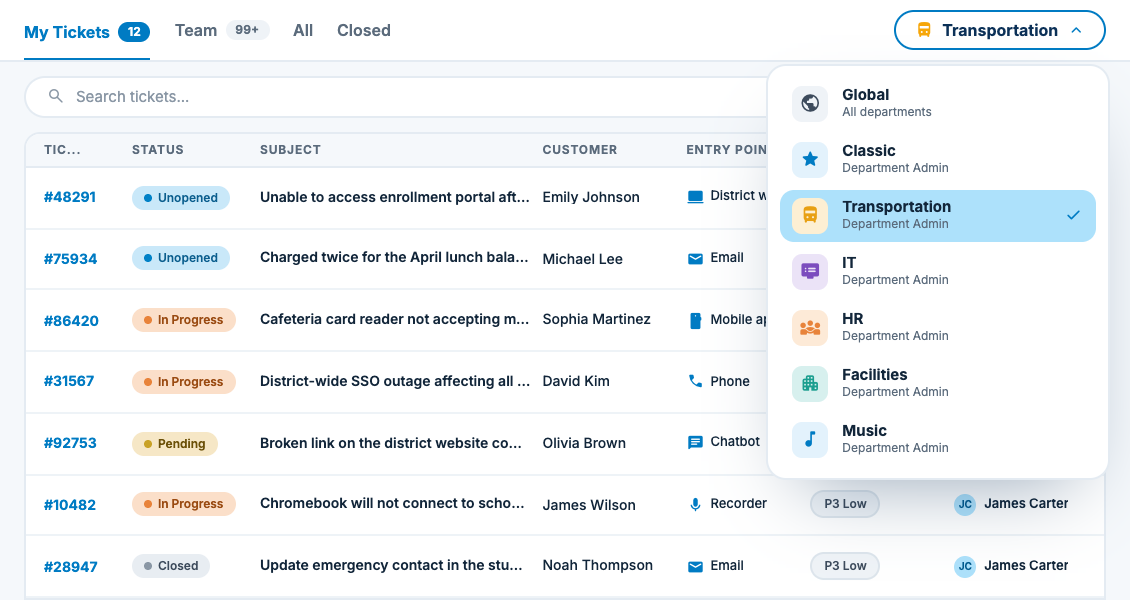
Task: Click the checkmark on the selected Transportation option
Action: [x=1073, y=215]
